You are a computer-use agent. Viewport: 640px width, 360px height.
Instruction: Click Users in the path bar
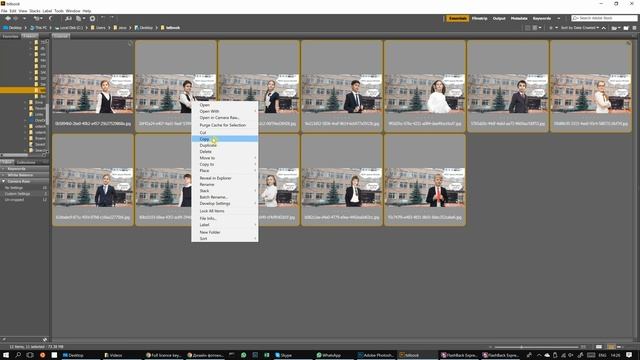click(98, 28)
